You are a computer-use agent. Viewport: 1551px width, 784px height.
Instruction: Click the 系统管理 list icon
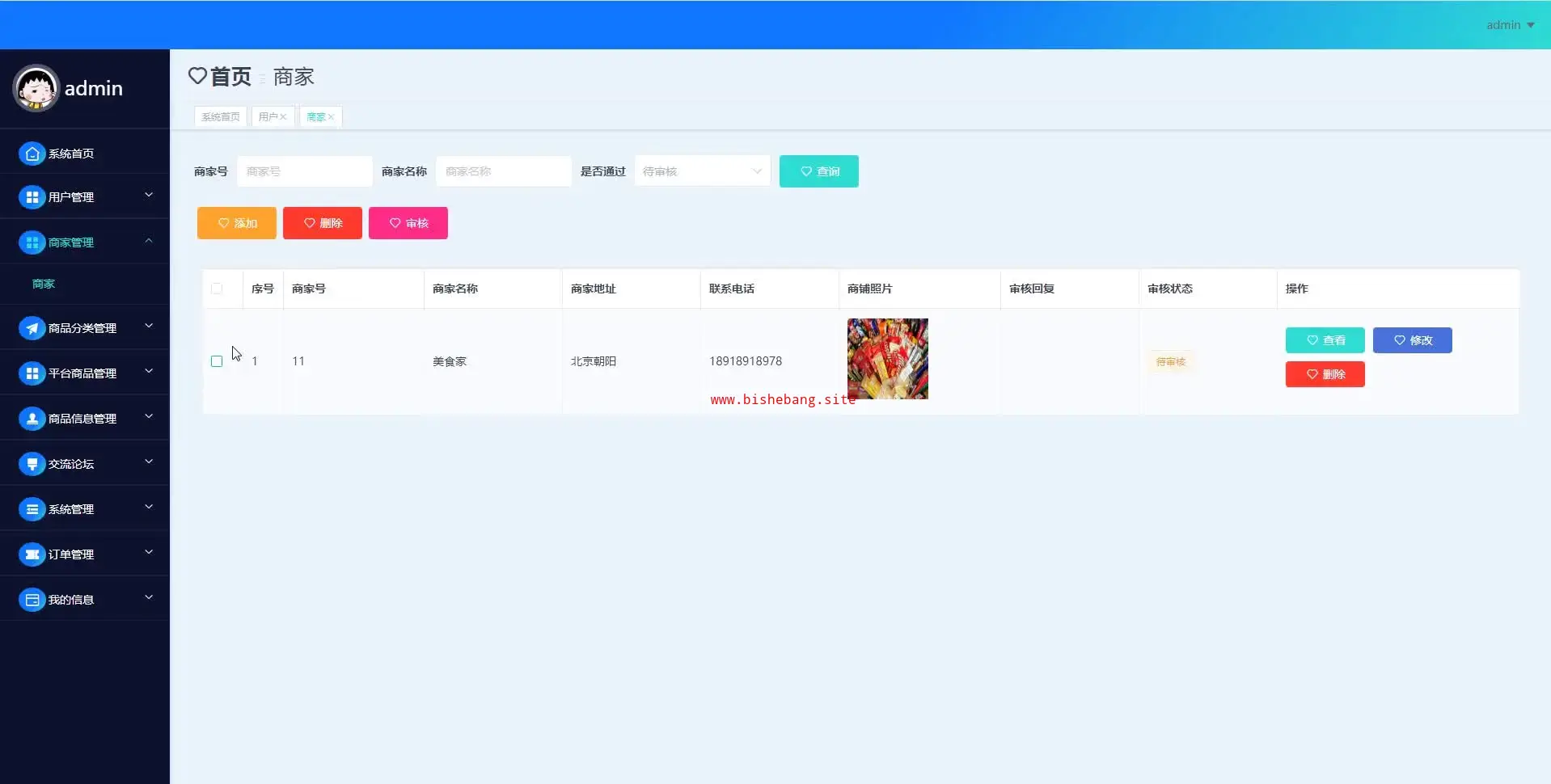point(32,509)
